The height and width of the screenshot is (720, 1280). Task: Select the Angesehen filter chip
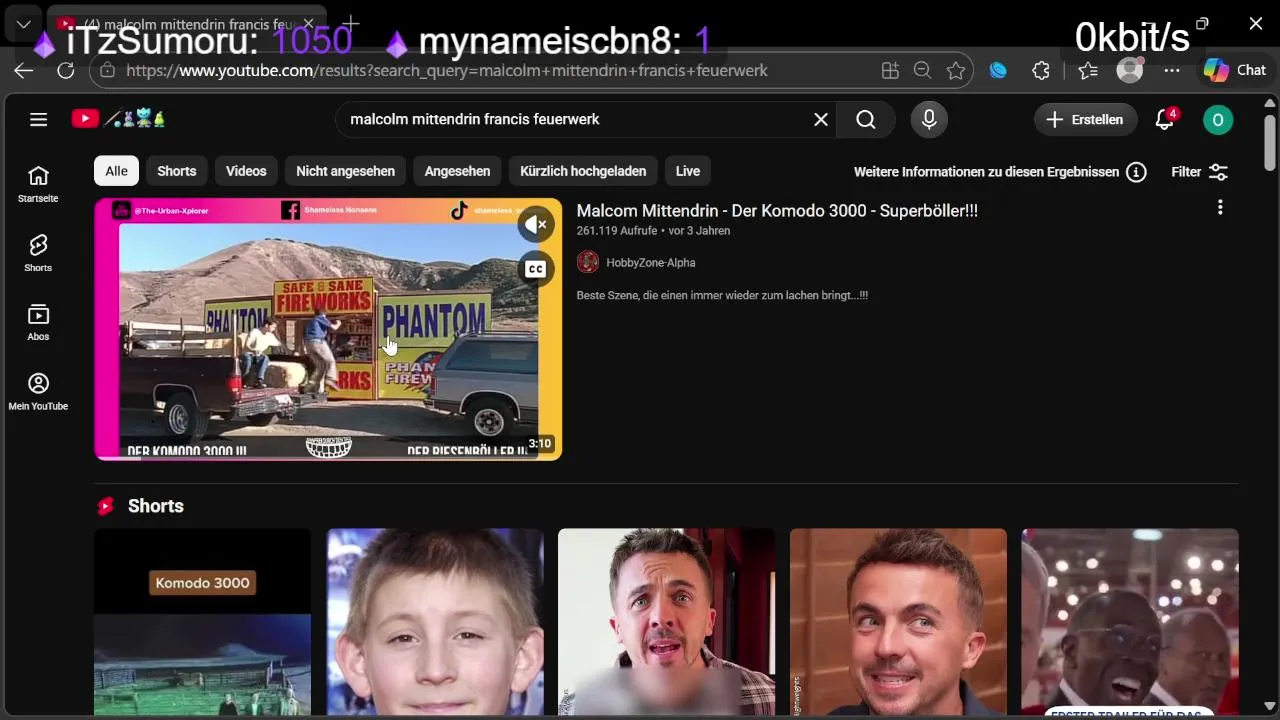(457, 171)
